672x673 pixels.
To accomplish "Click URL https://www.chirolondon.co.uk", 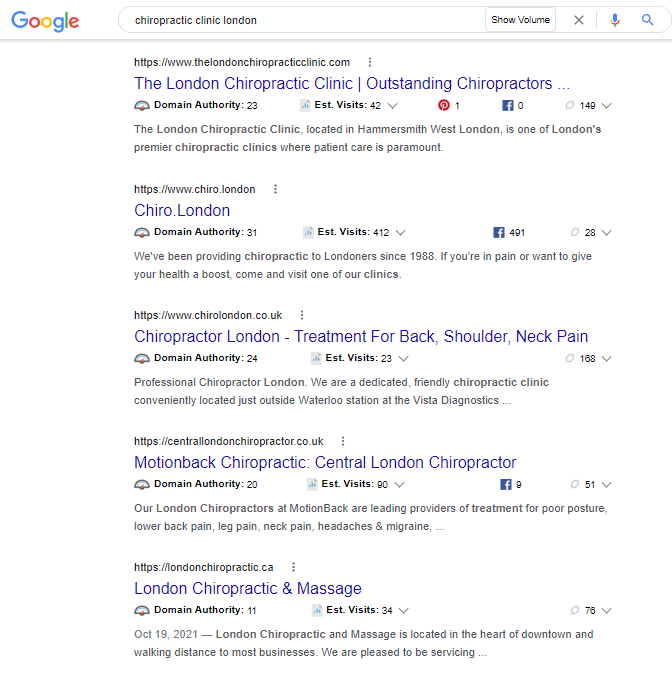I will coord(208,315).
